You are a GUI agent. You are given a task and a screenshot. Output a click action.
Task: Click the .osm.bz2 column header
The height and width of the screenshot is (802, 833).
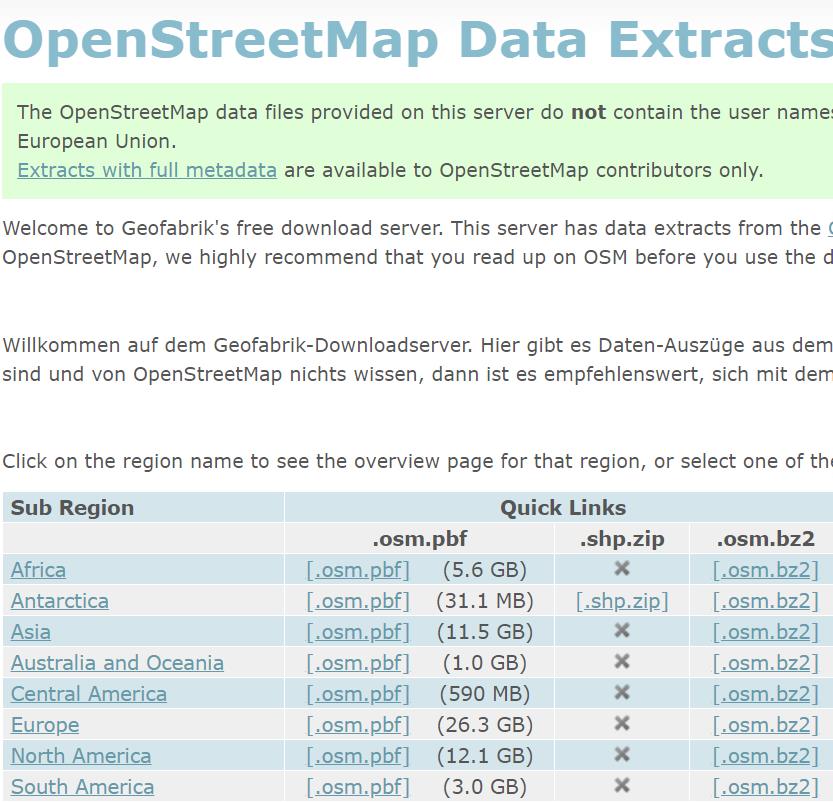[x=766, y=539]
